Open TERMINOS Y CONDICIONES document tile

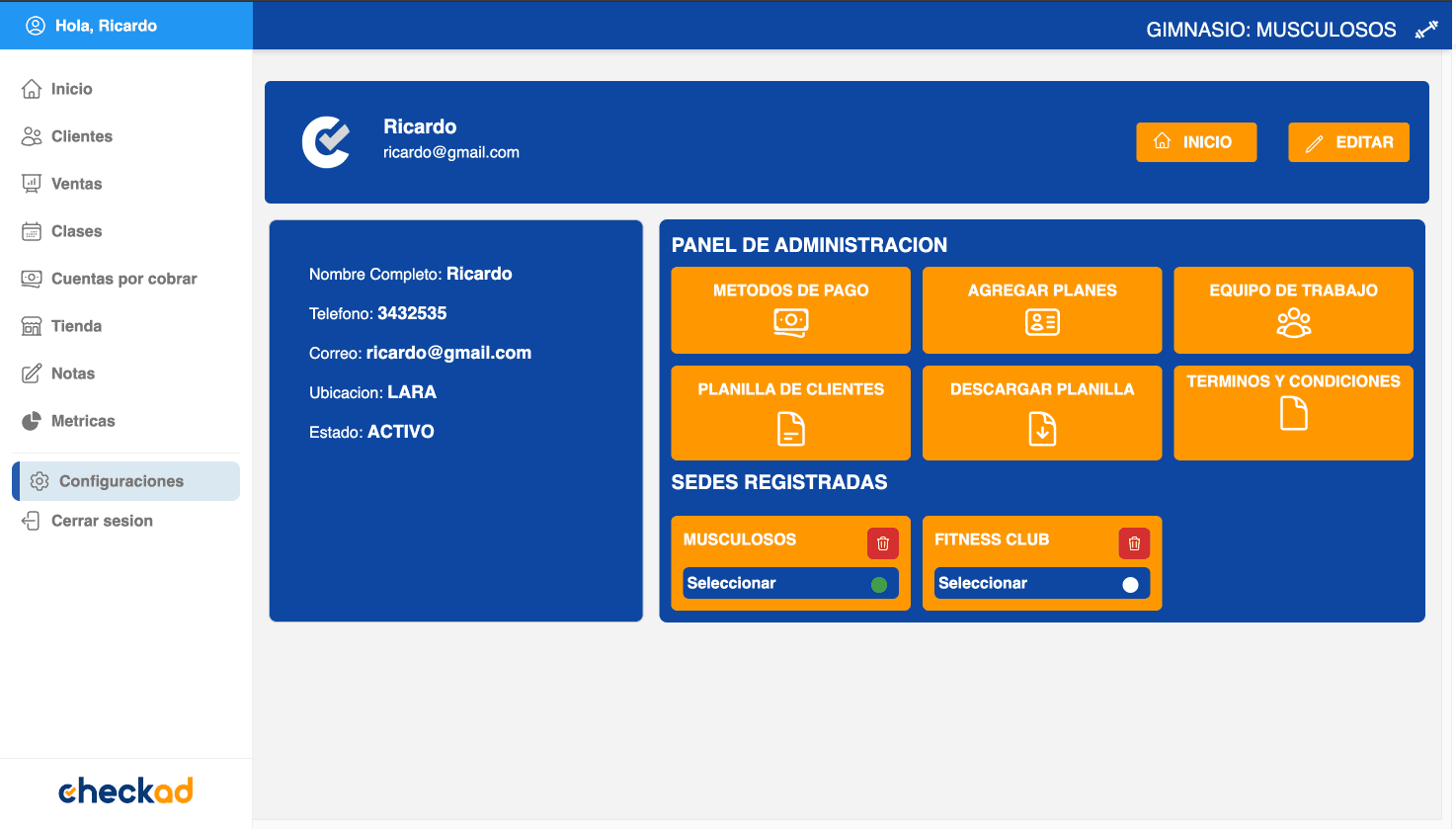tap(1293, 412)
